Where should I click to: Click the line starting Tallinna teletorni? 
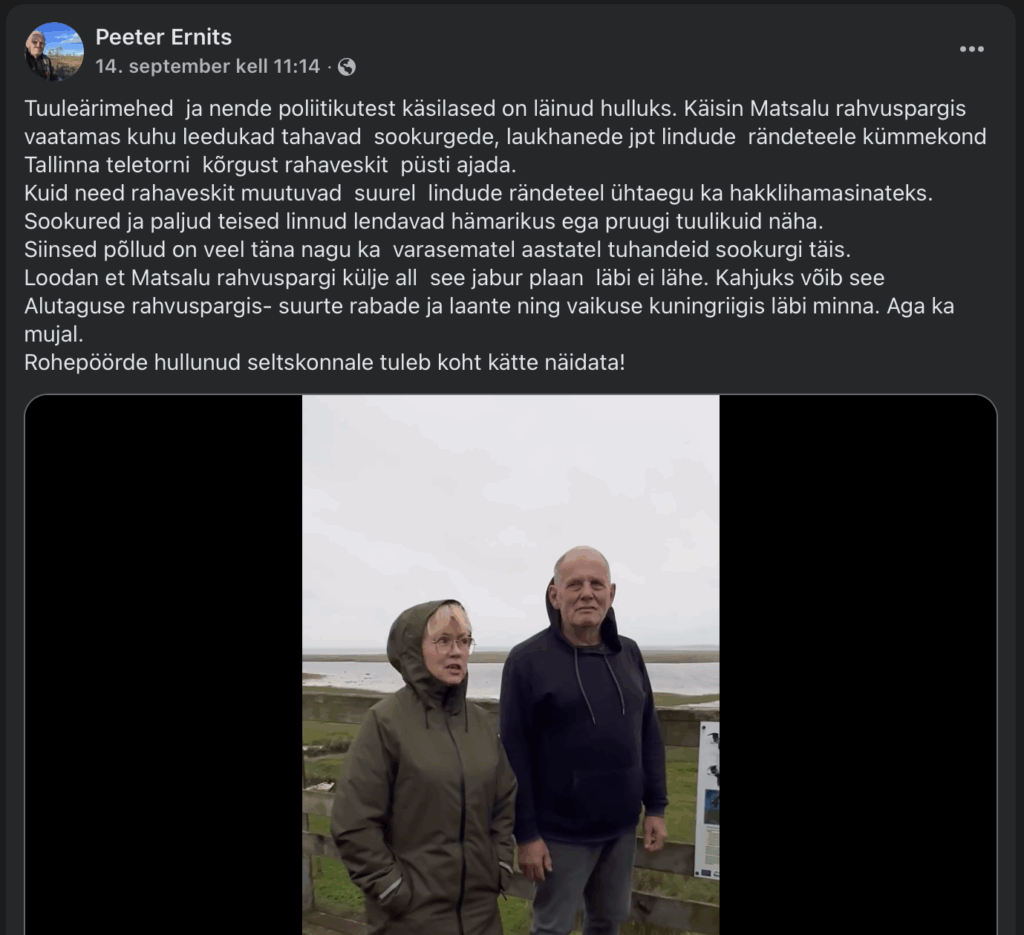270,165
